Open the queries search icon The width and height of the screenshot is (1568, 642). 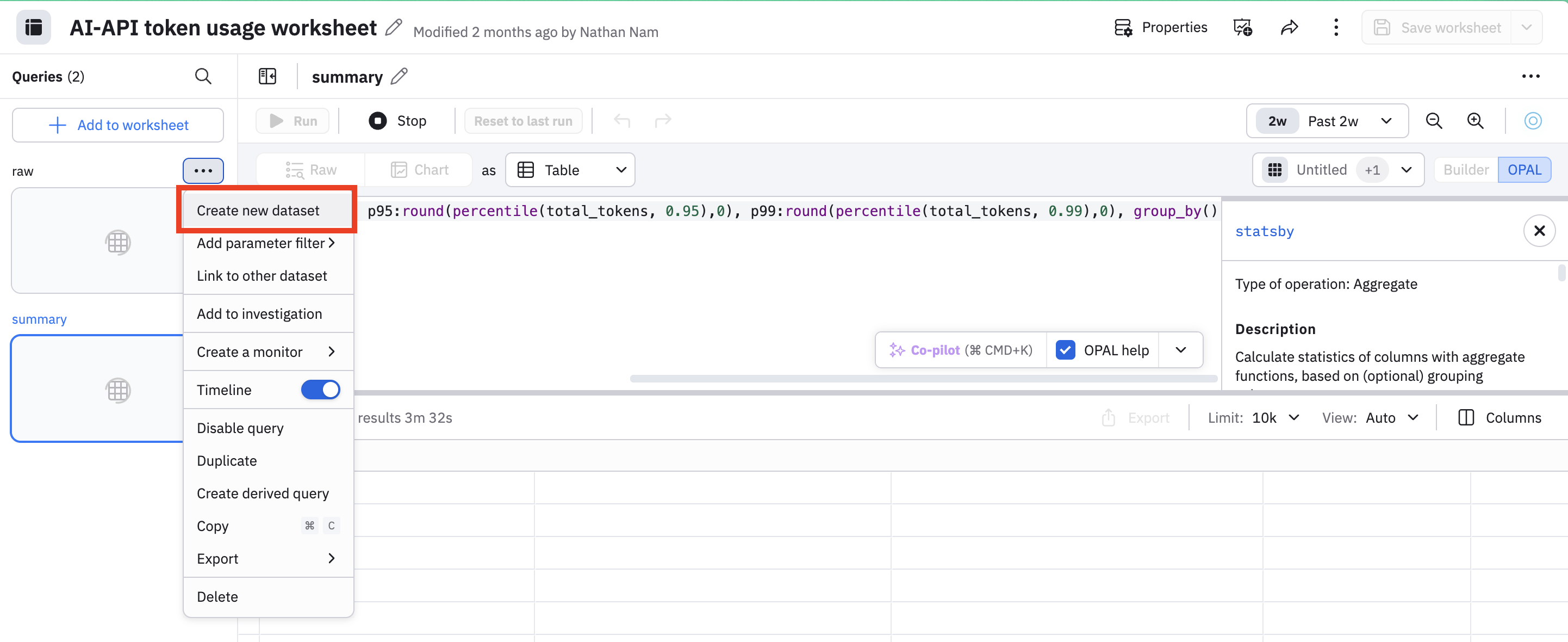pos(203,76)
